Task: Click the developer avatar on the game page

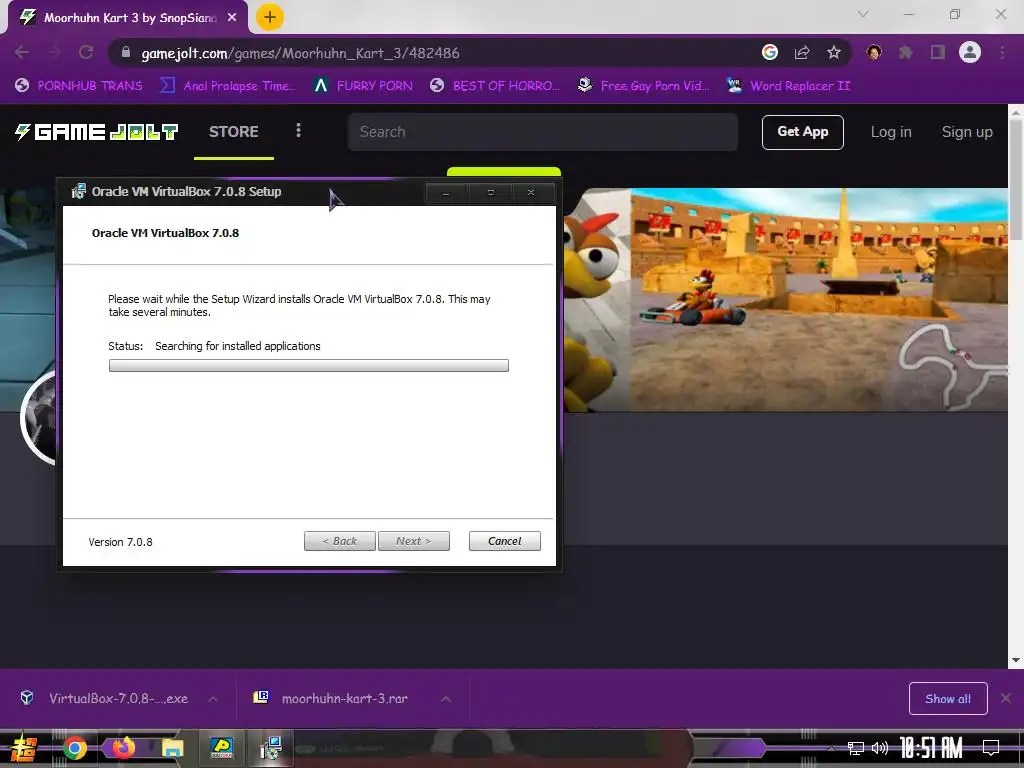Action: click(39, 418)
